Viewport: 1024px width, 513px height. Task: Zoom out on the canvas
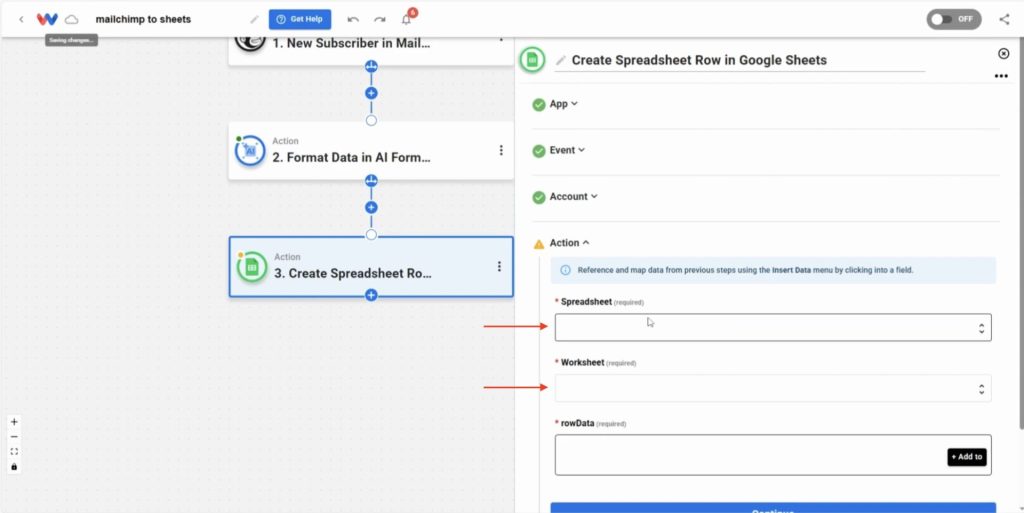click(x=14, y=437)
